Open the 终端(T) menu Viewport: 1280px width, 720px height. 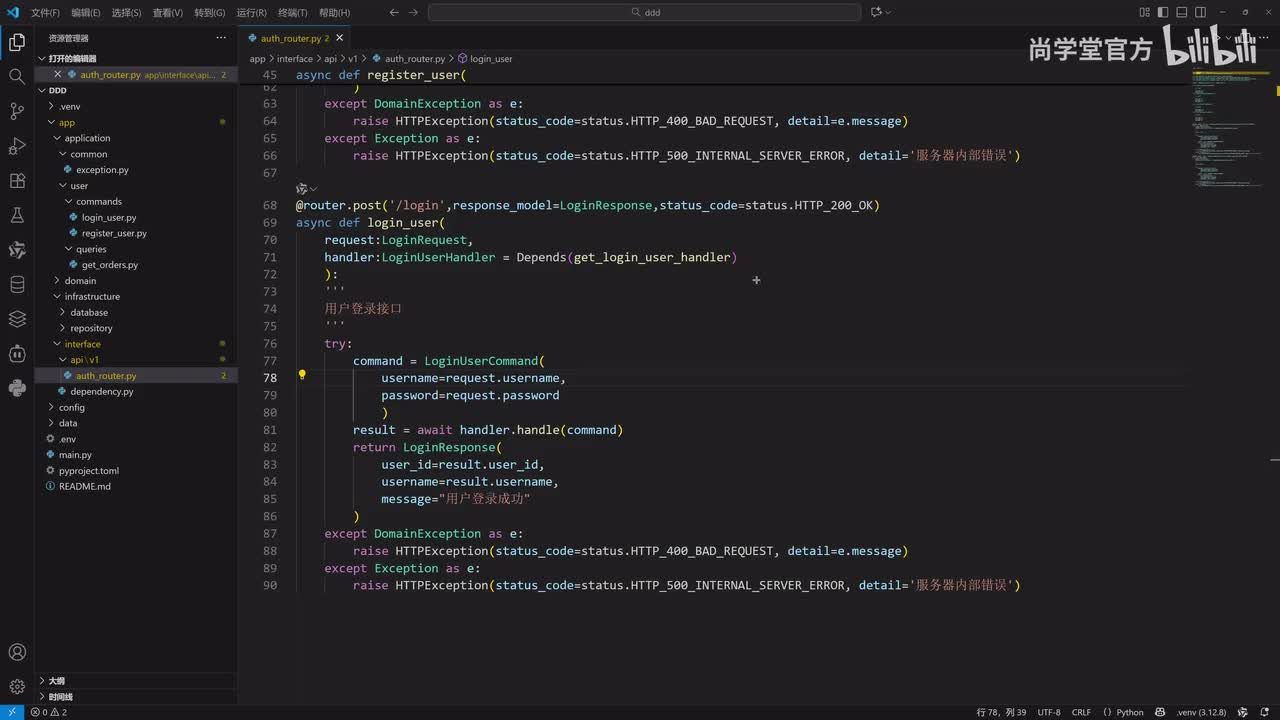292,13
